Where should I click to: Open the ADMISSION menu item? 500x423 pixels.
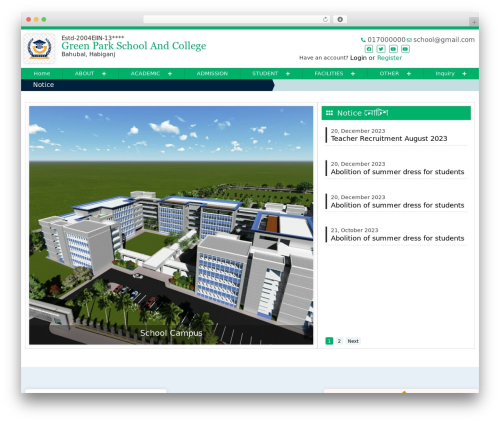click(x=212, y=74)
